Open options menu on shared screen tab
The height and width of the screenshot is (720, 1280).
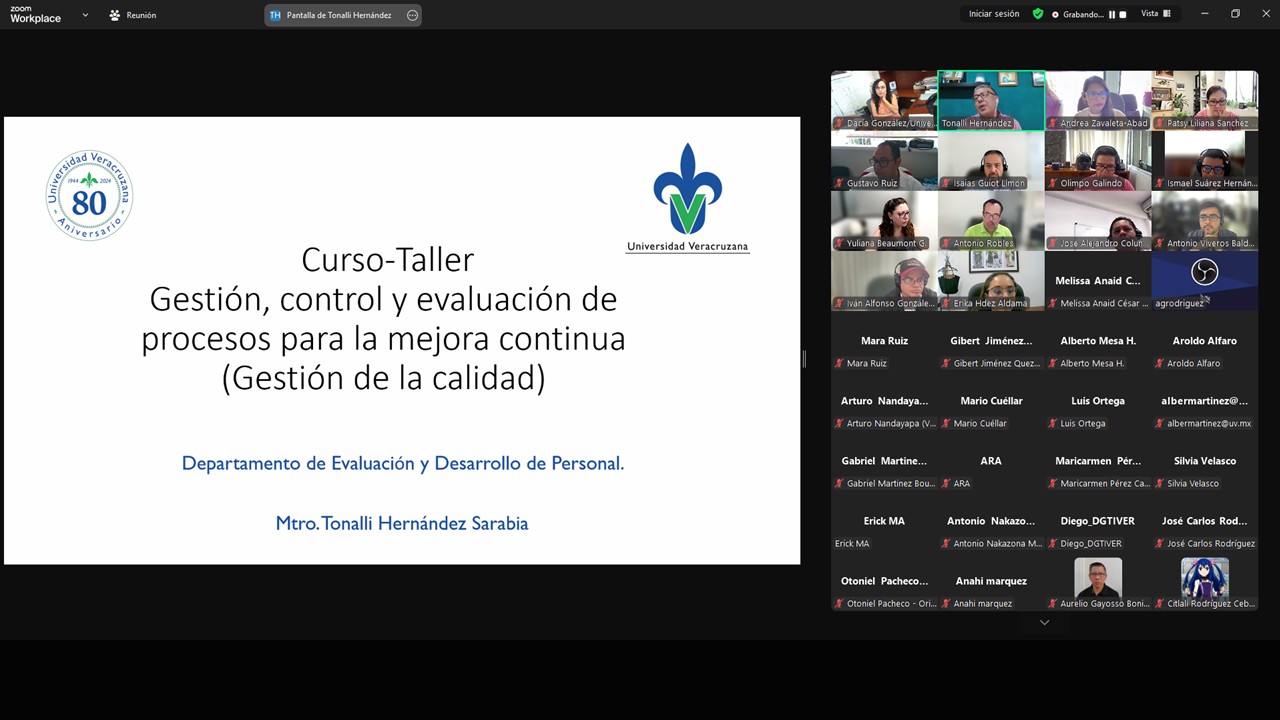tap(411, 15)
